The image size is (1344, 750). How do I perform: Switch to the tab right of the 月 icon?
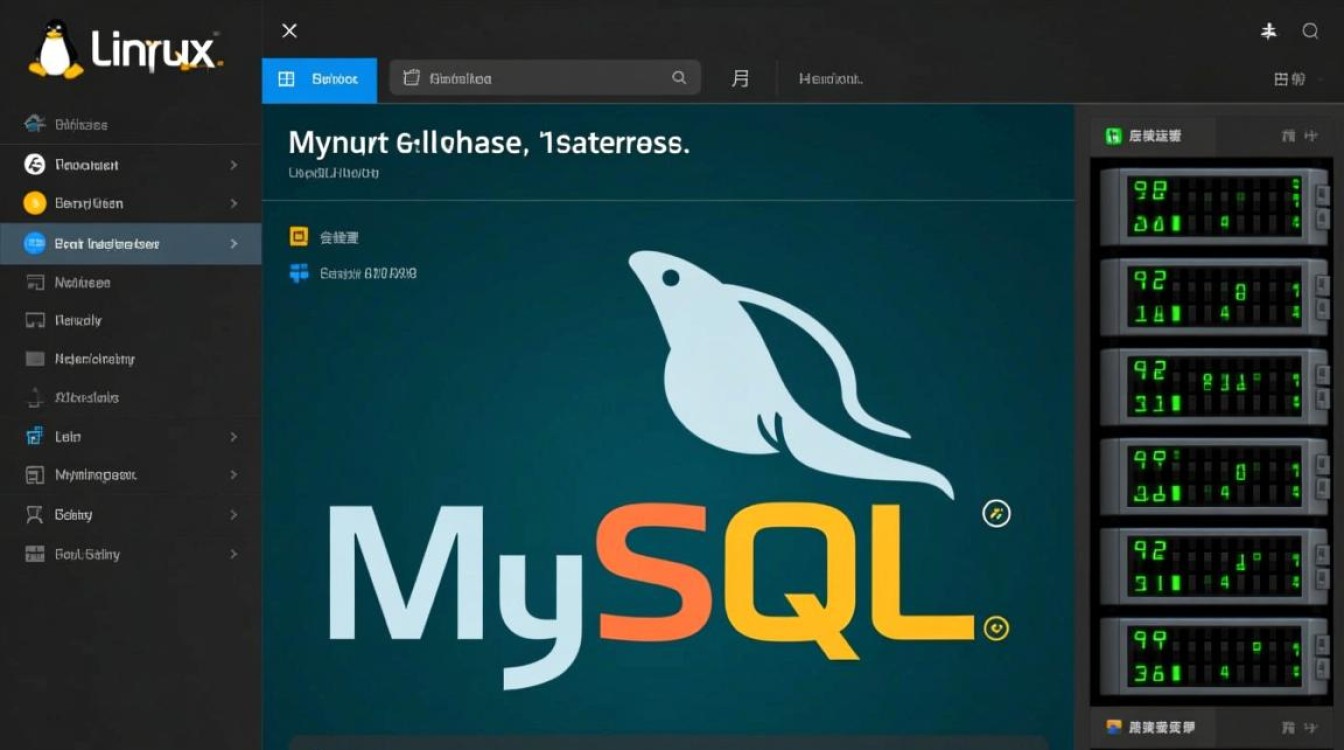tap(830, 79)
